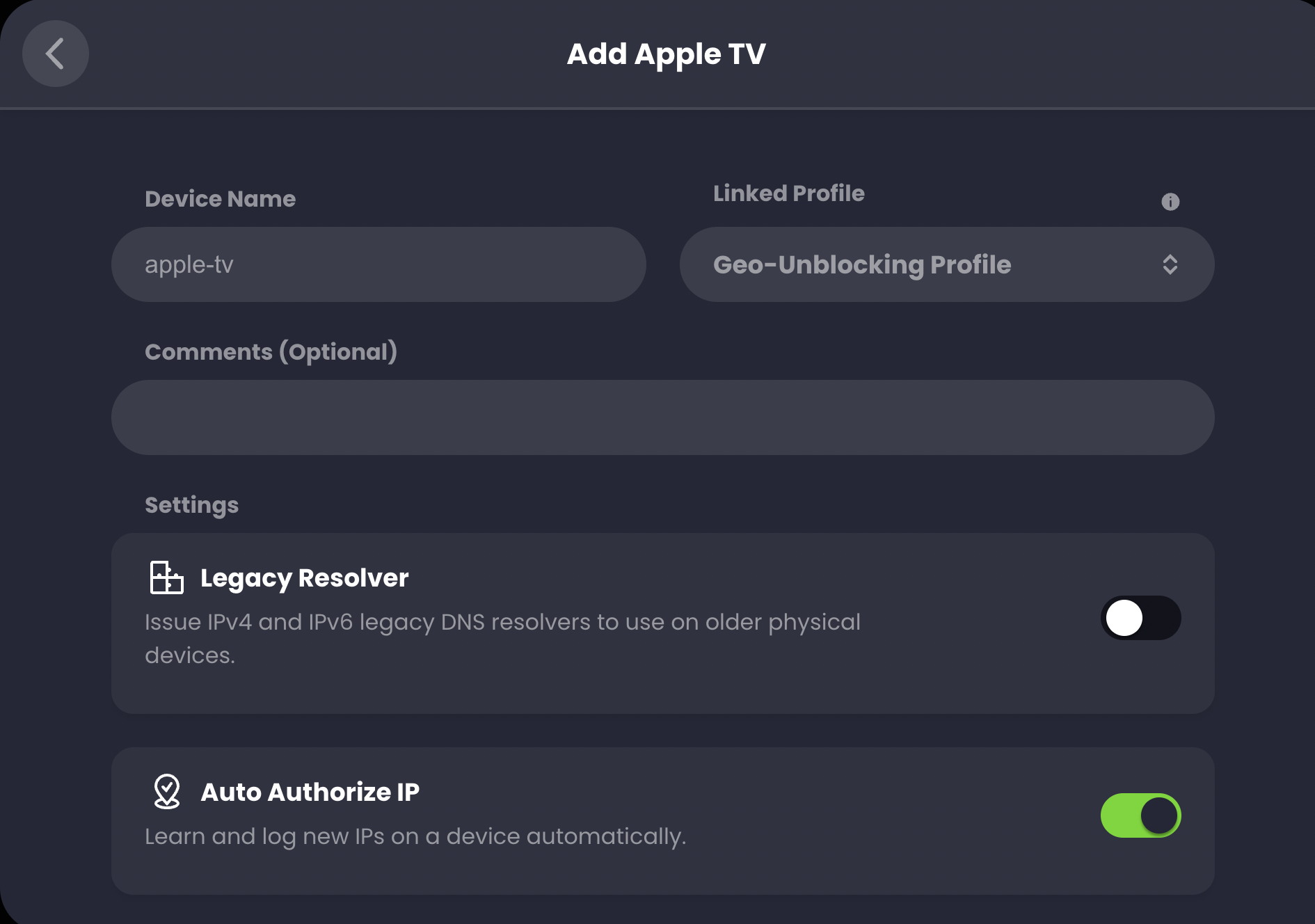
Task: Click the Auto Authorize IP title
Action: pos(310,792)
